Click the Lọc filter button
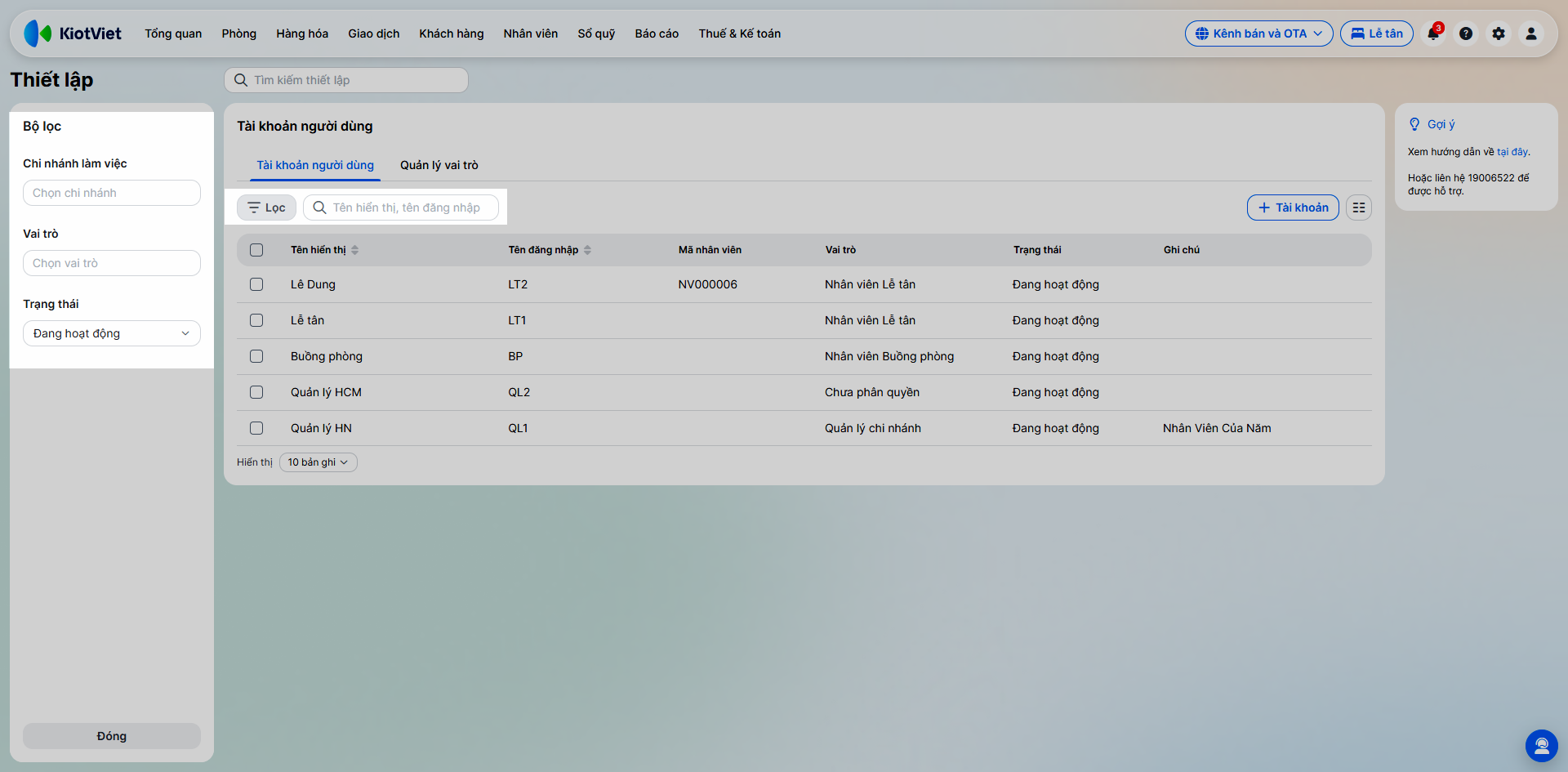The width and height of the screenshot is (1568, 772). point(266,208)
